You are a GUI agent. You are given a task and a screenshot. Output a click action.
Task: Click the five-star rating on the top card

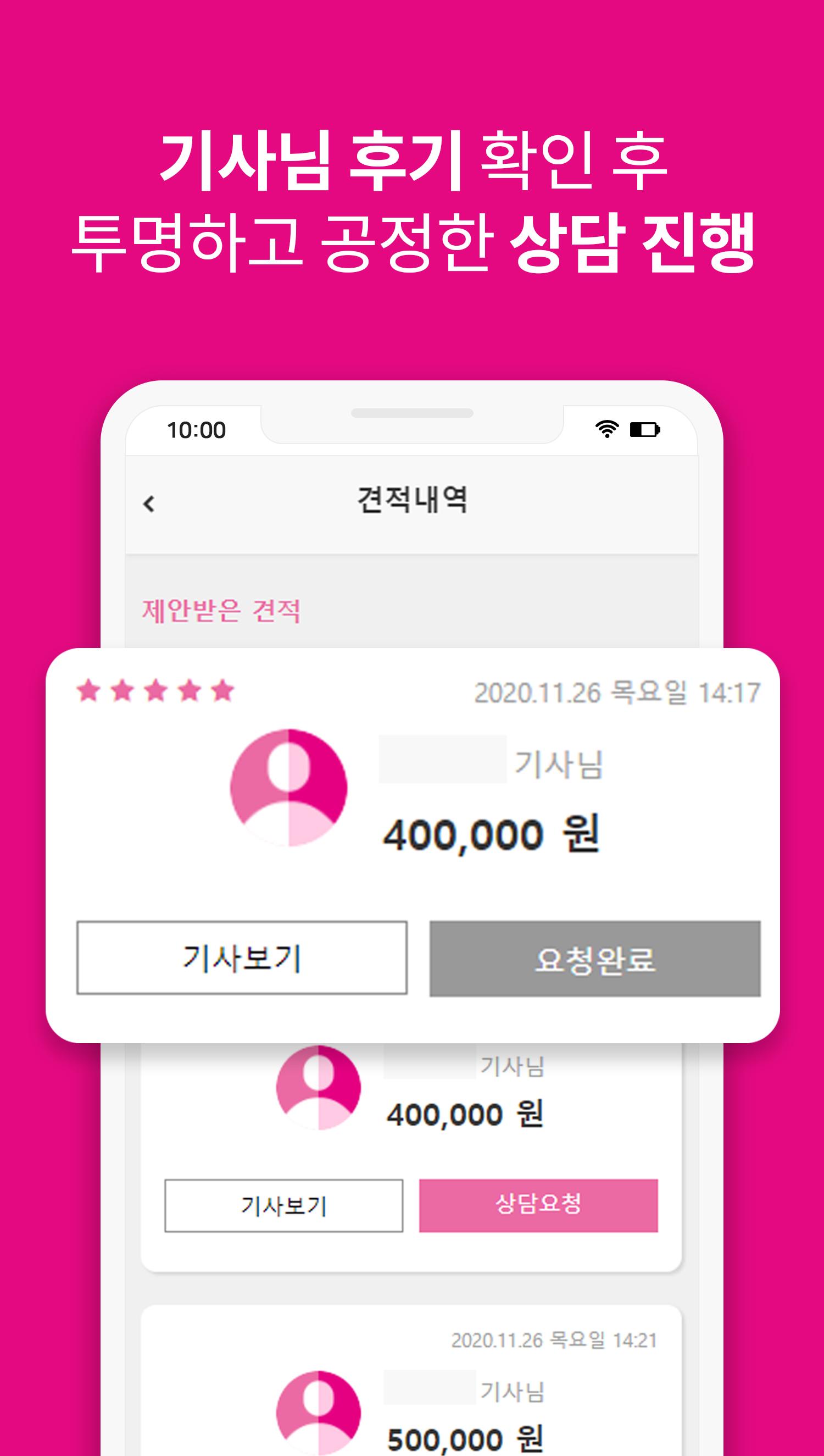(x=155, y=691)
